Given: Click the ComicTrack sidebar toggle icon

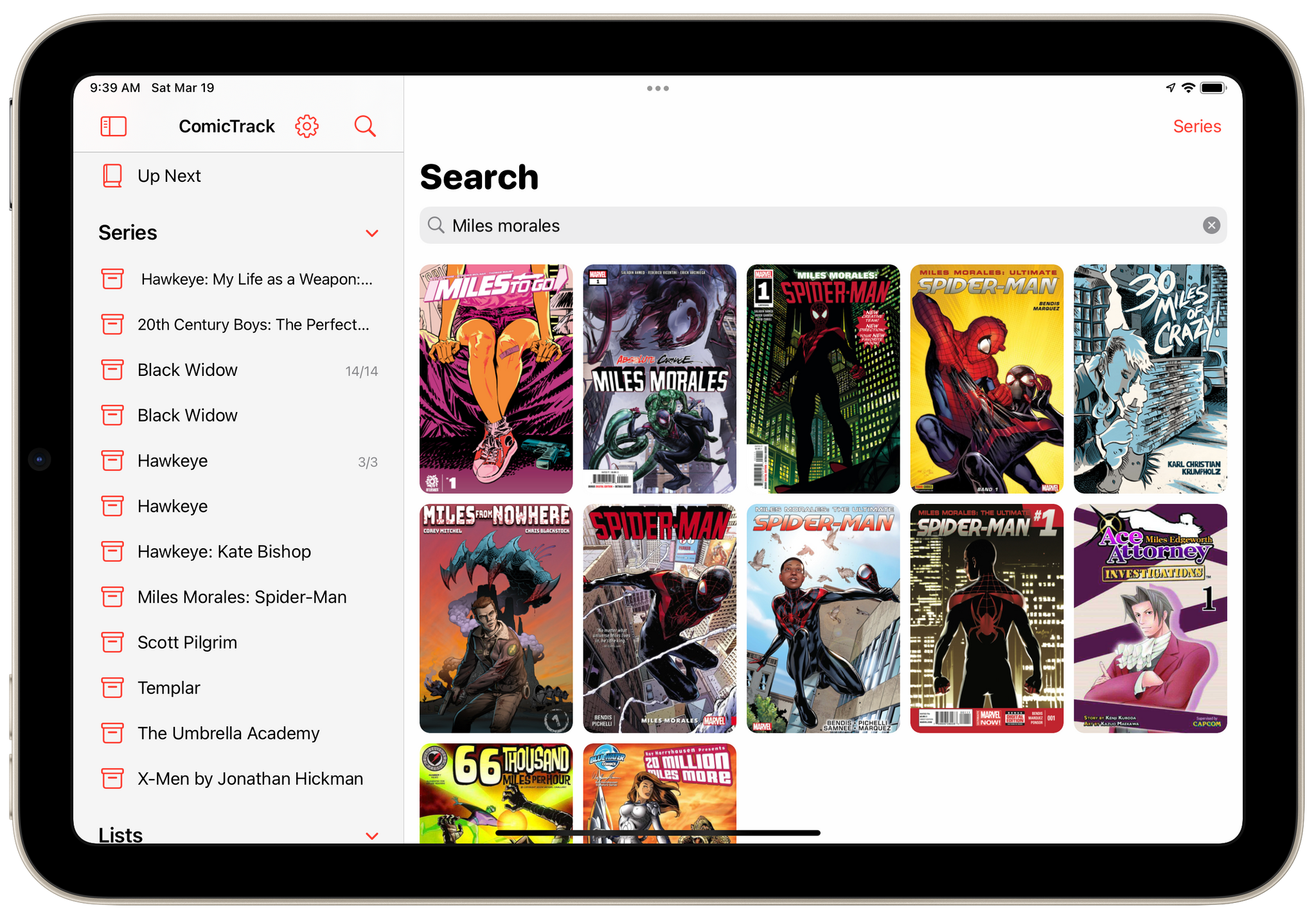Looking at the screenshot, I should coord(113,126).
